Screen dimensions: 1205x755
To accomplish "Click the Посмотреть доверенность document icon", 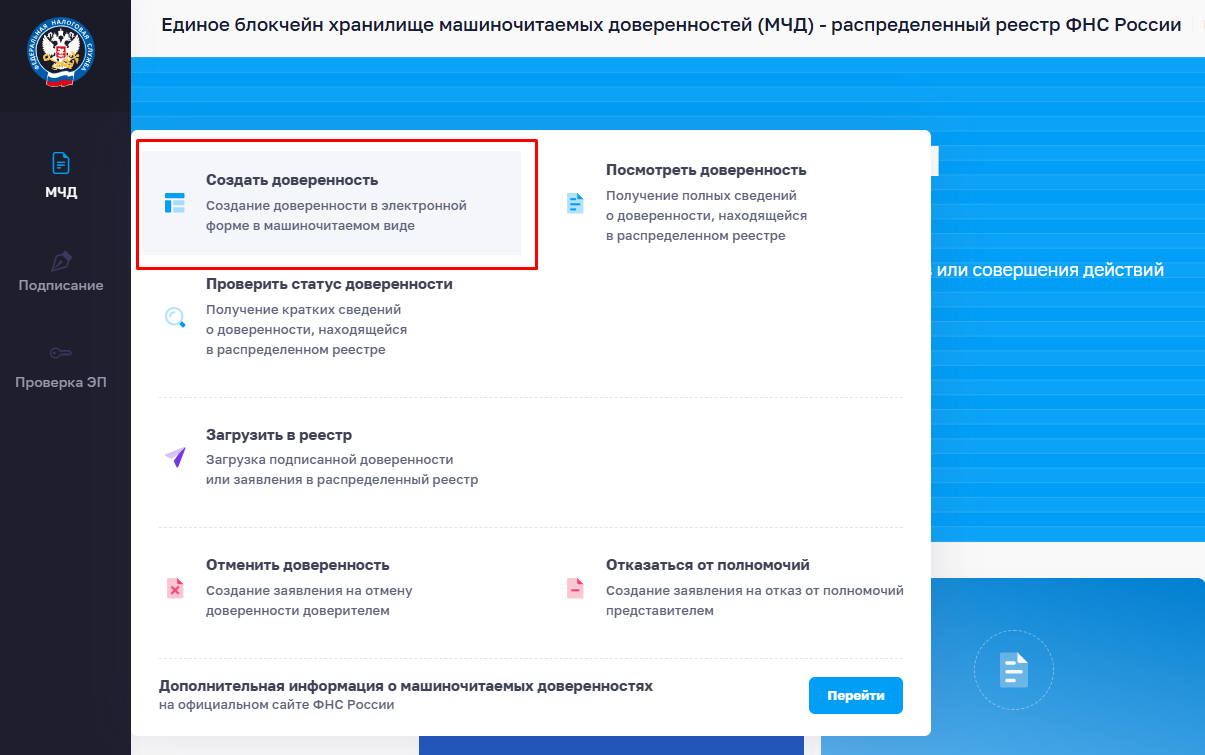I will tap(575, 204).
